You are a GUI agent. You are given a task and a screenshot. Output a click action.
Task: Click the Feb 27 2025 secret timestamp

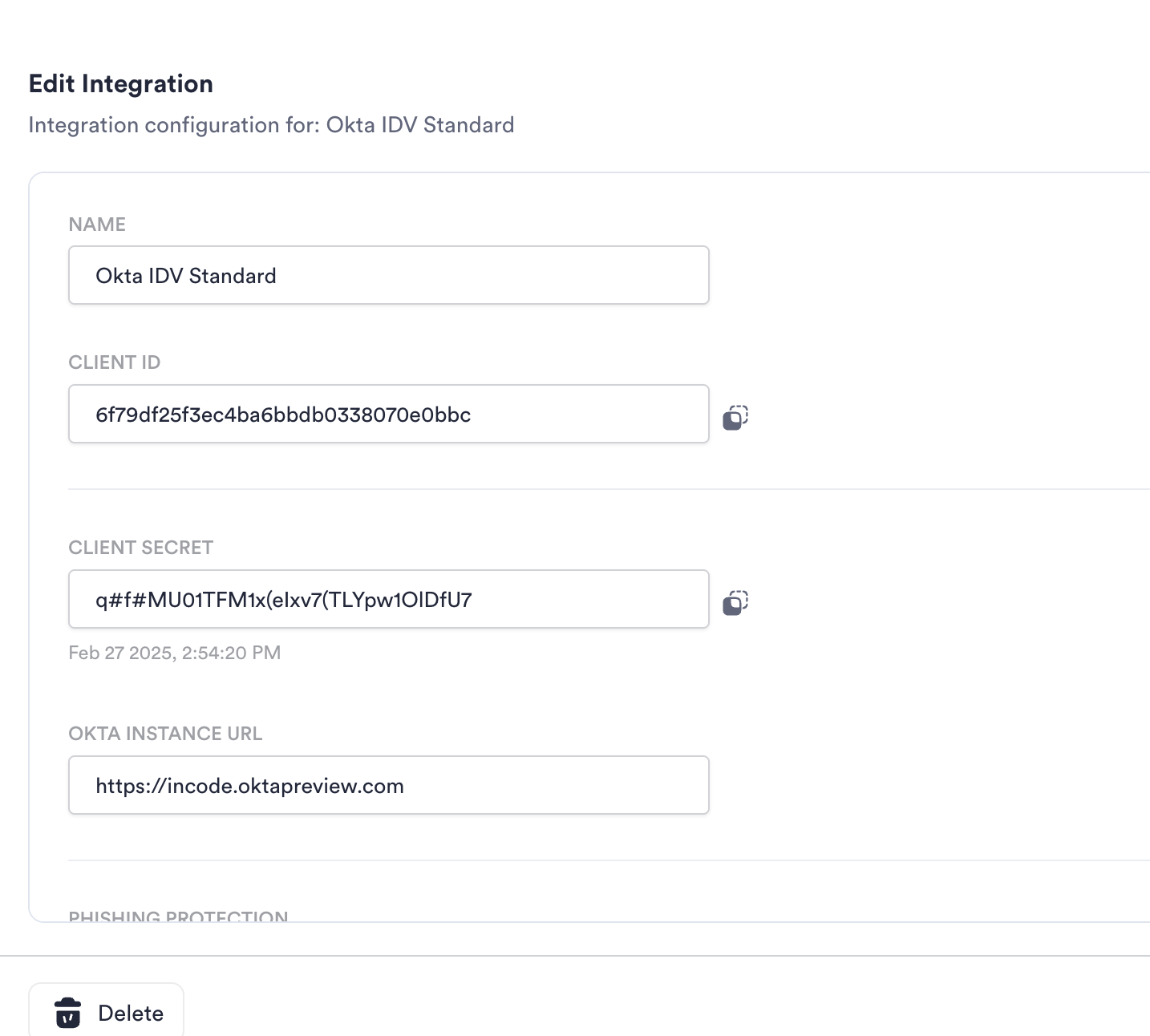[175, 653]
